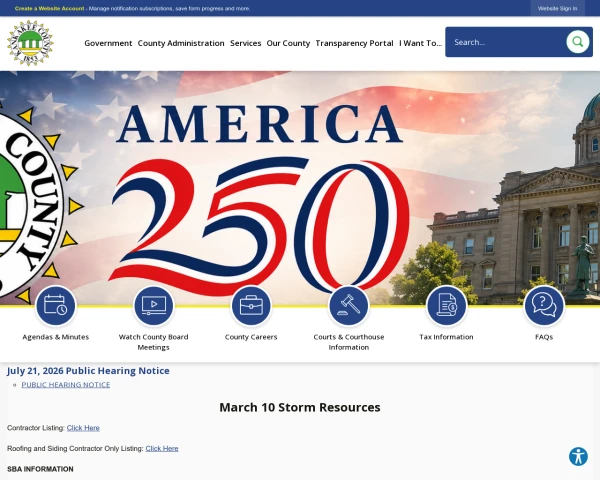Click the County Careers briefcase icon
Screen dimensions: 600x480
[x=251, y=305]
